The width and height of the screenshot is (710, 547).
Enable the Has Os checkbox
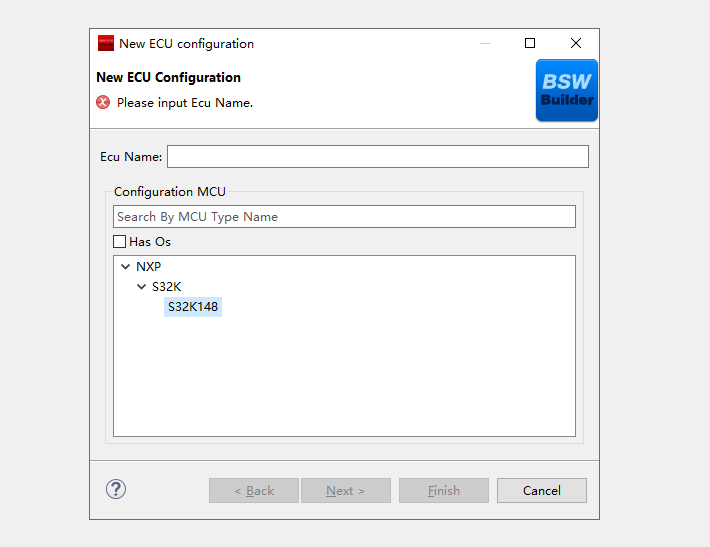(x=120, y=242)
